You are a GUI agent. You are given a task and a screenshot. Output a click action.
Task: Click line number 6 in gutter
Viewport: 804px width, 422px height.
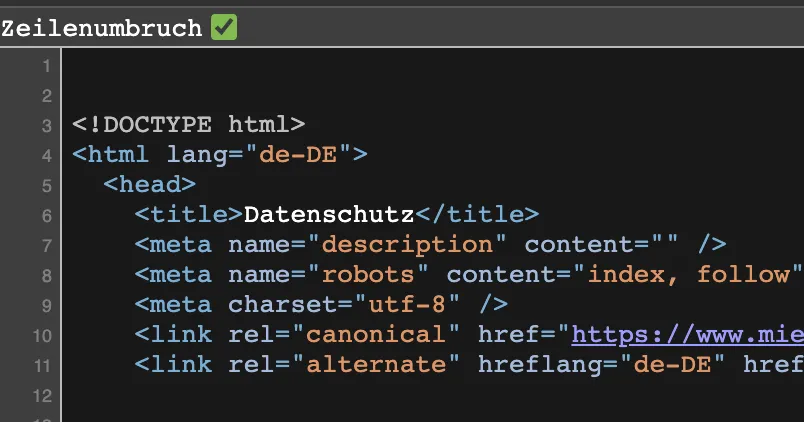point(47,216)
